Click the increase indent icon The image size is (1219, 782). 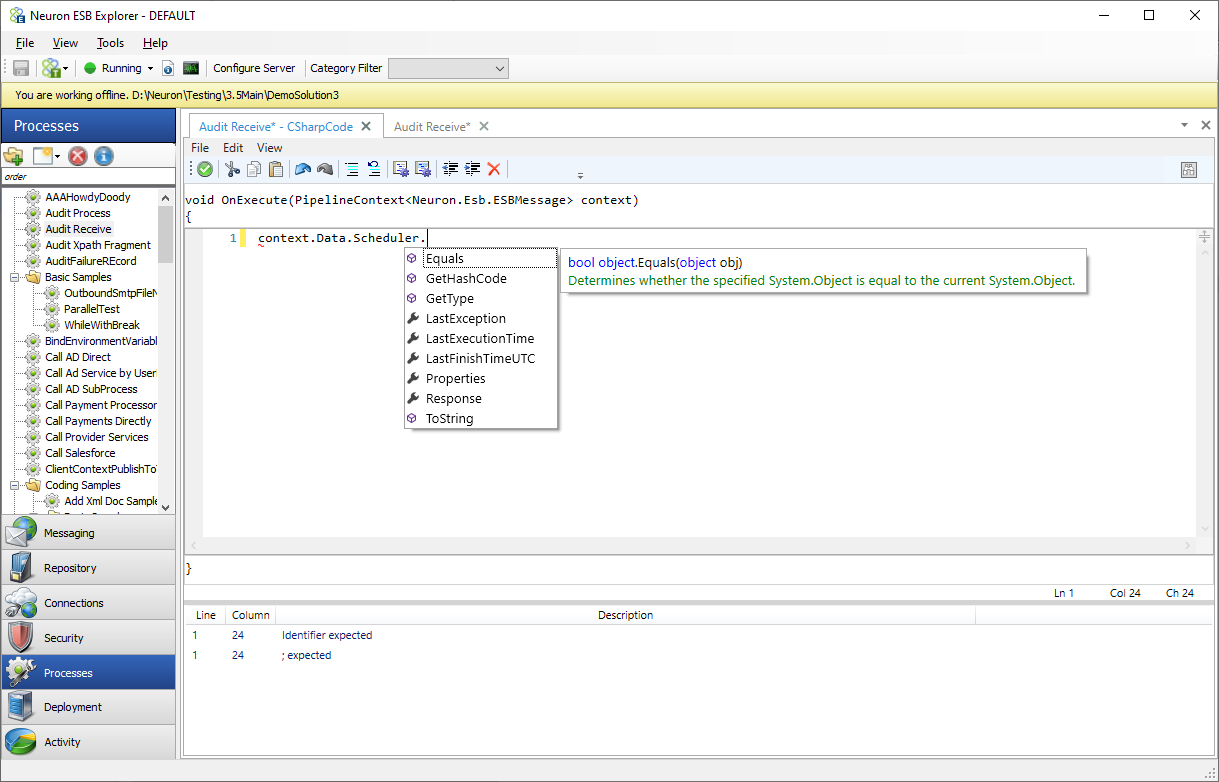[472, 169]
